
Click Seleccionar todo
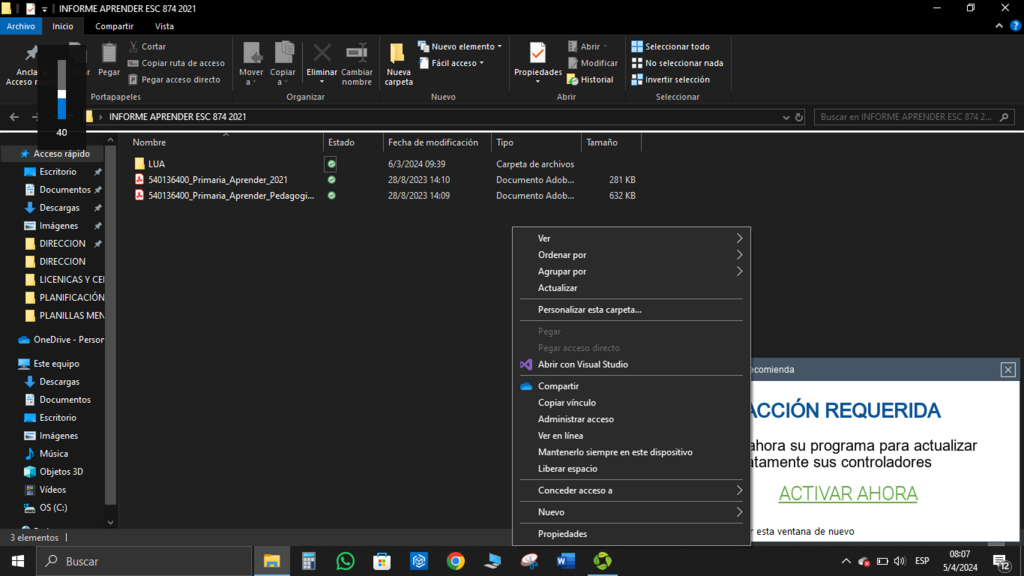click(671, 46)
